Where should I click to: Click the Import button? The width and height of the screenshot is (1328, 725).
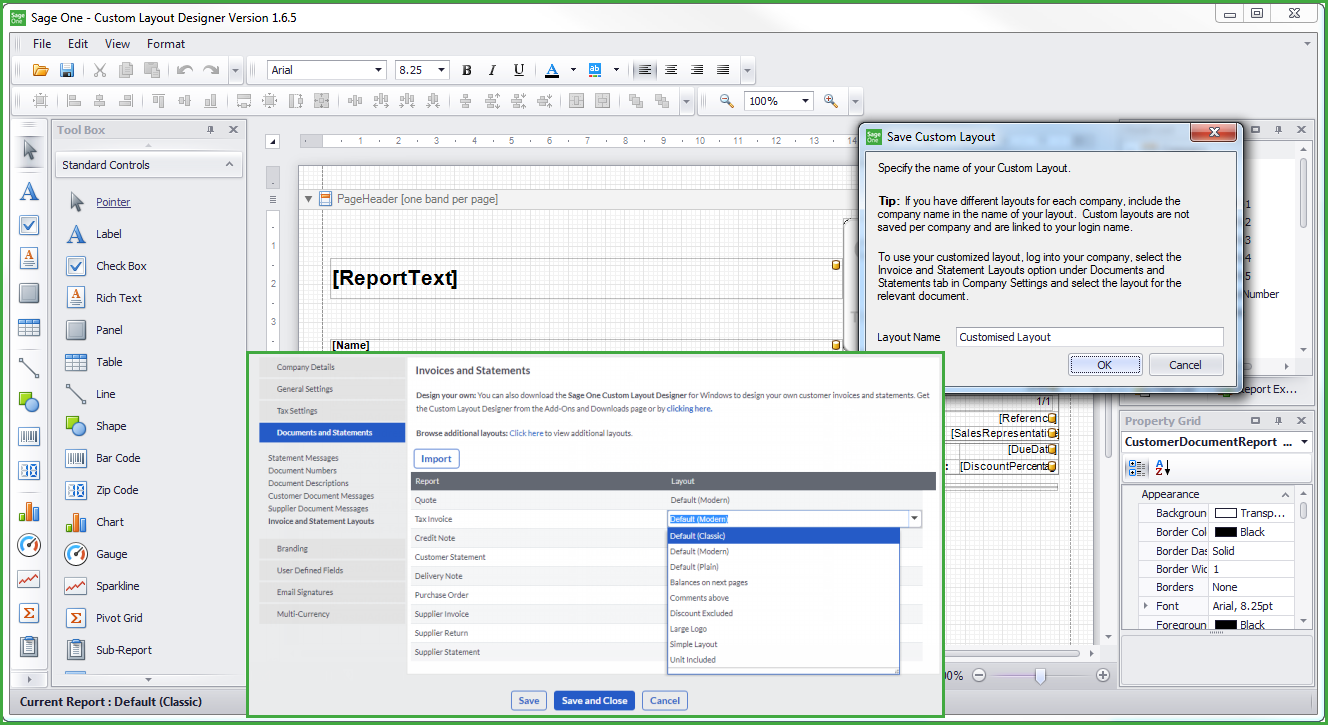point(436,459)
